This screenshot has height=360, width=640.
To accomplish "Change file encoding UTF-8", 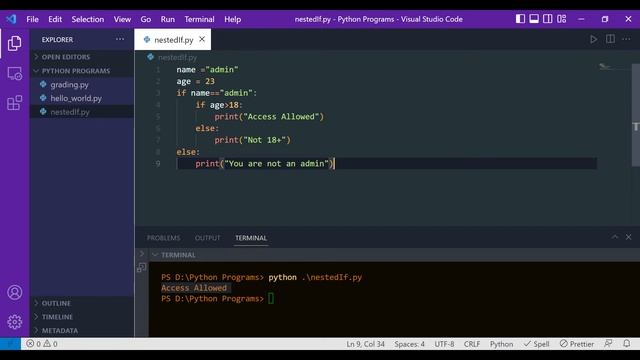I will [x=444, y=344].
